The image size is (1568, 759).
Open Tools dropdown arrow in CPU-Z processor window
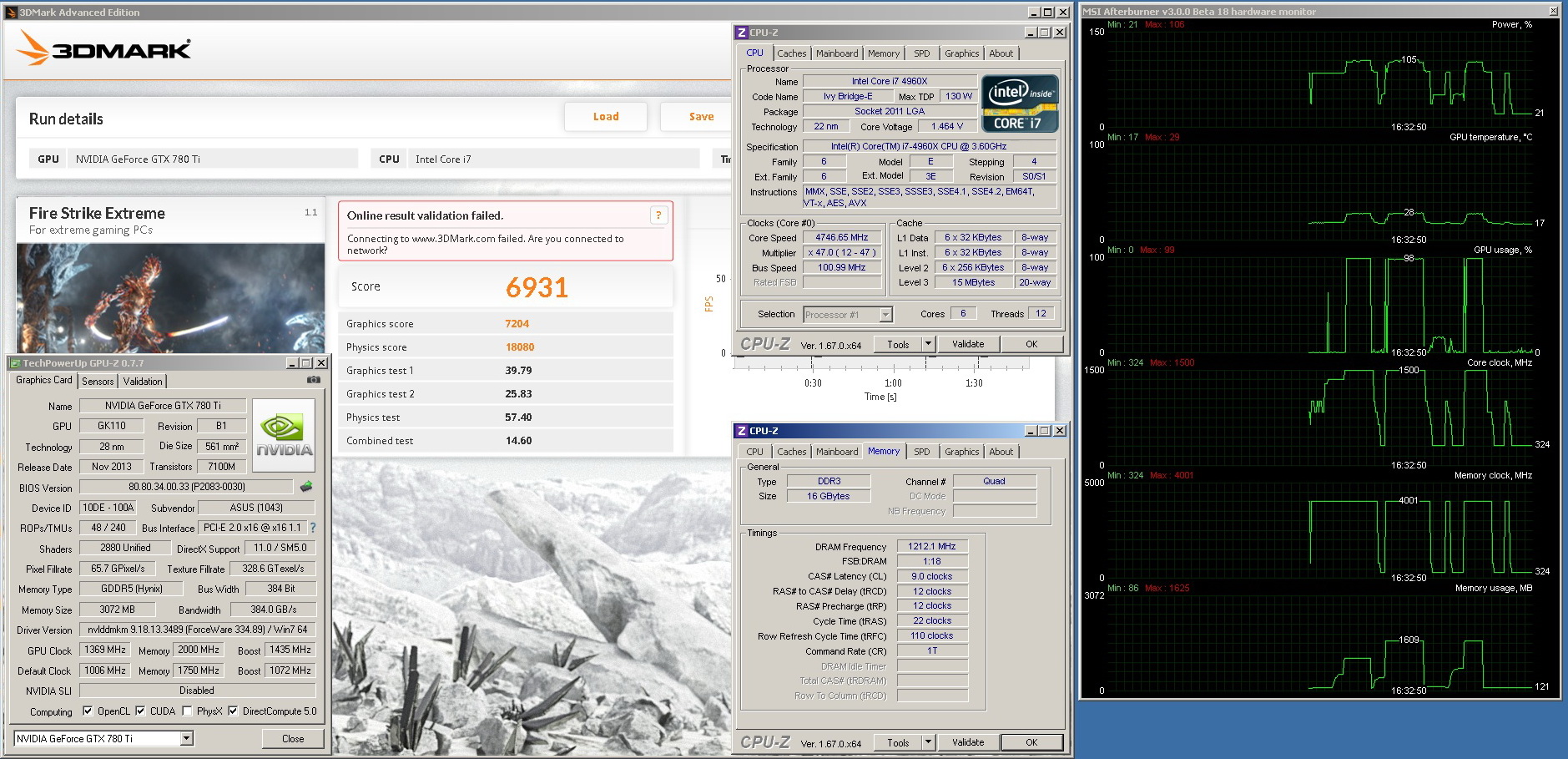pos(928,344)
